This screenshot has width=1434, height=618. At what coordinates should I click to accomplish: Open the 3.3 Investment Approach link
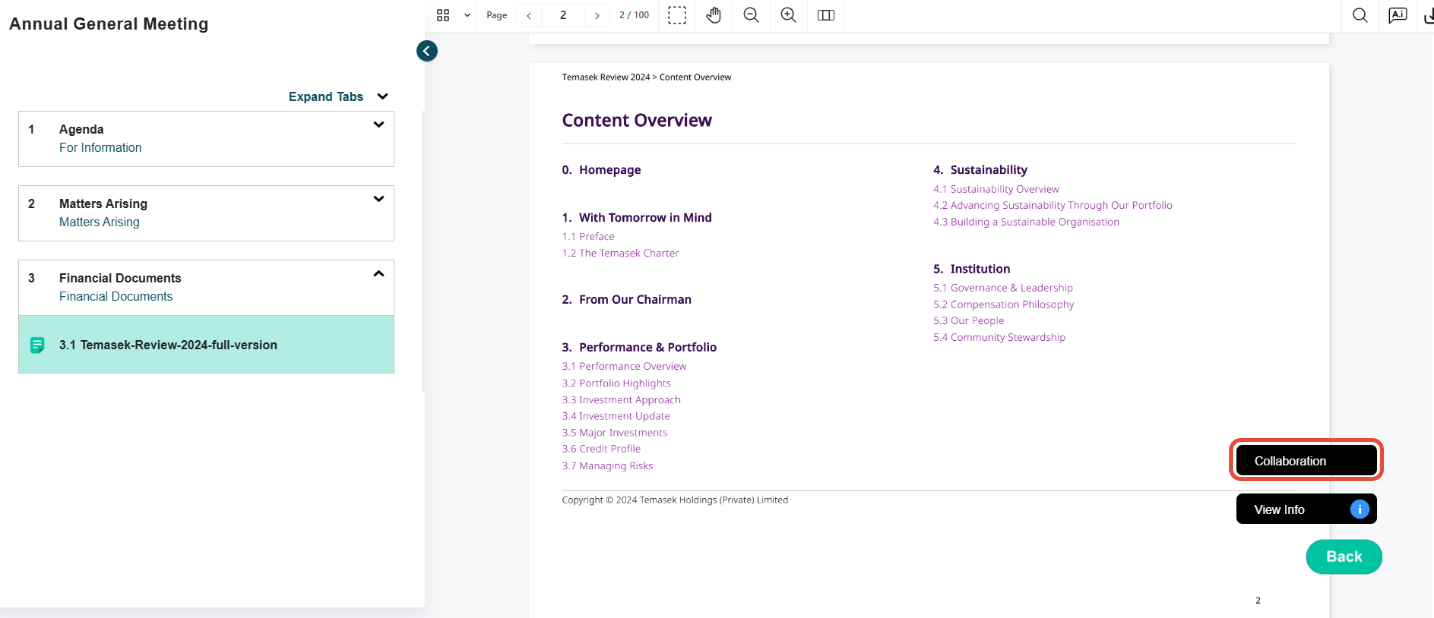[x=621, y=400]
